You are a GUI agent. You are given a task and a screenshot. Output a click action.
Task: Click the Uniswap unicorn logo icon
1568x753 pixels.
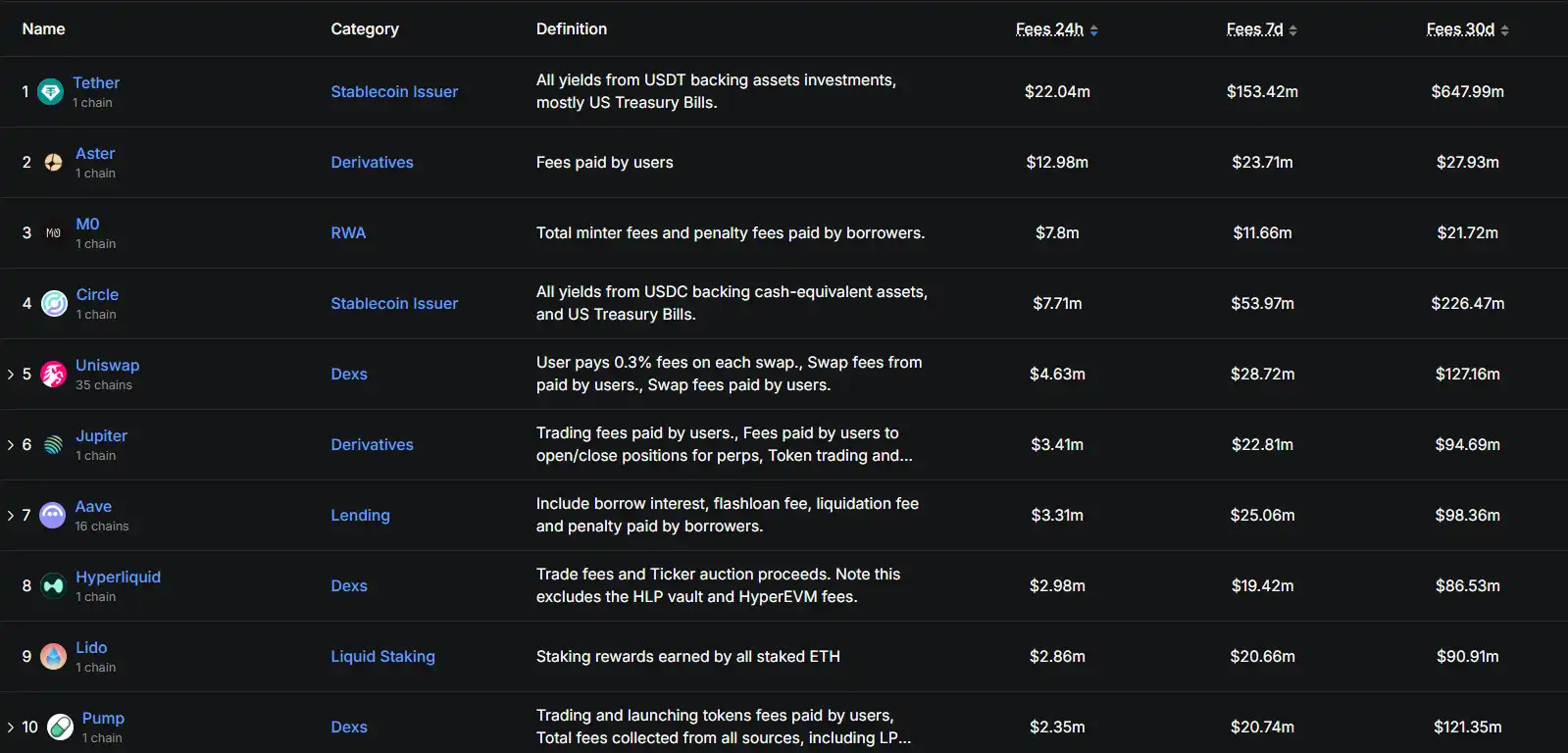(54, 375)
